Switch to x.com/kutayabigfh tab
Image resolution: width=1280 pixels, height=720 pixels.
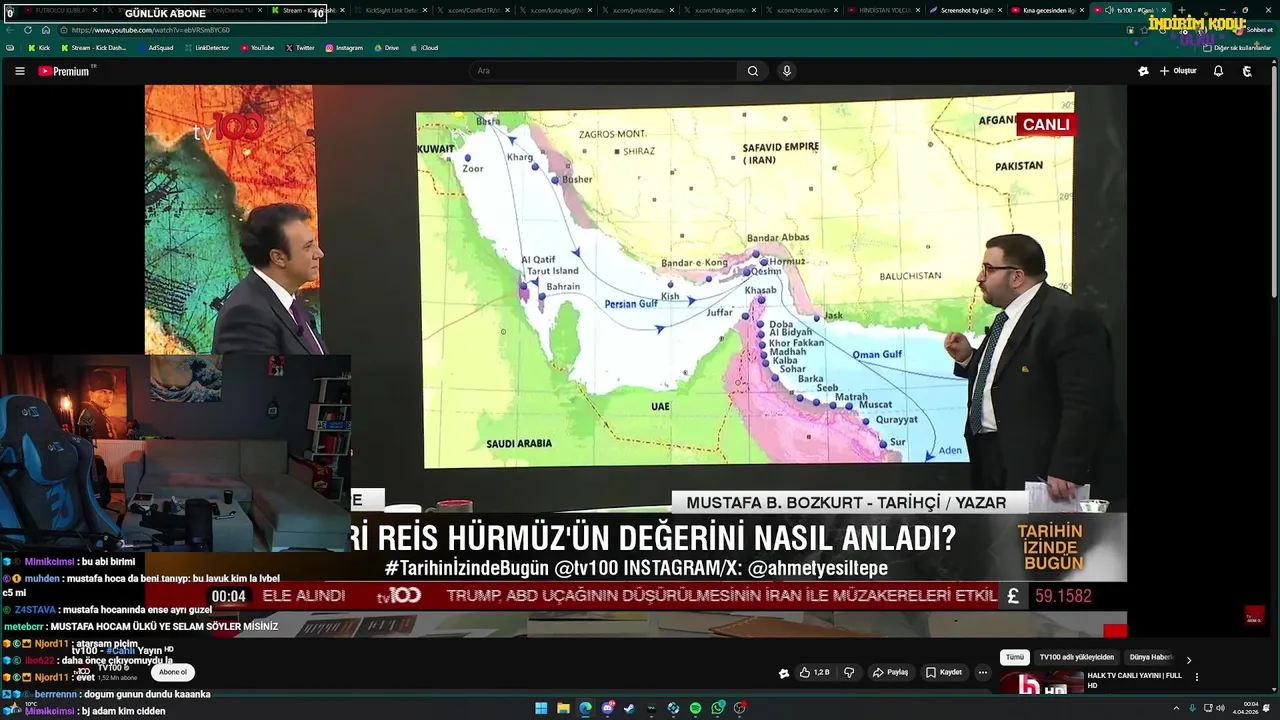click(557, 10)
